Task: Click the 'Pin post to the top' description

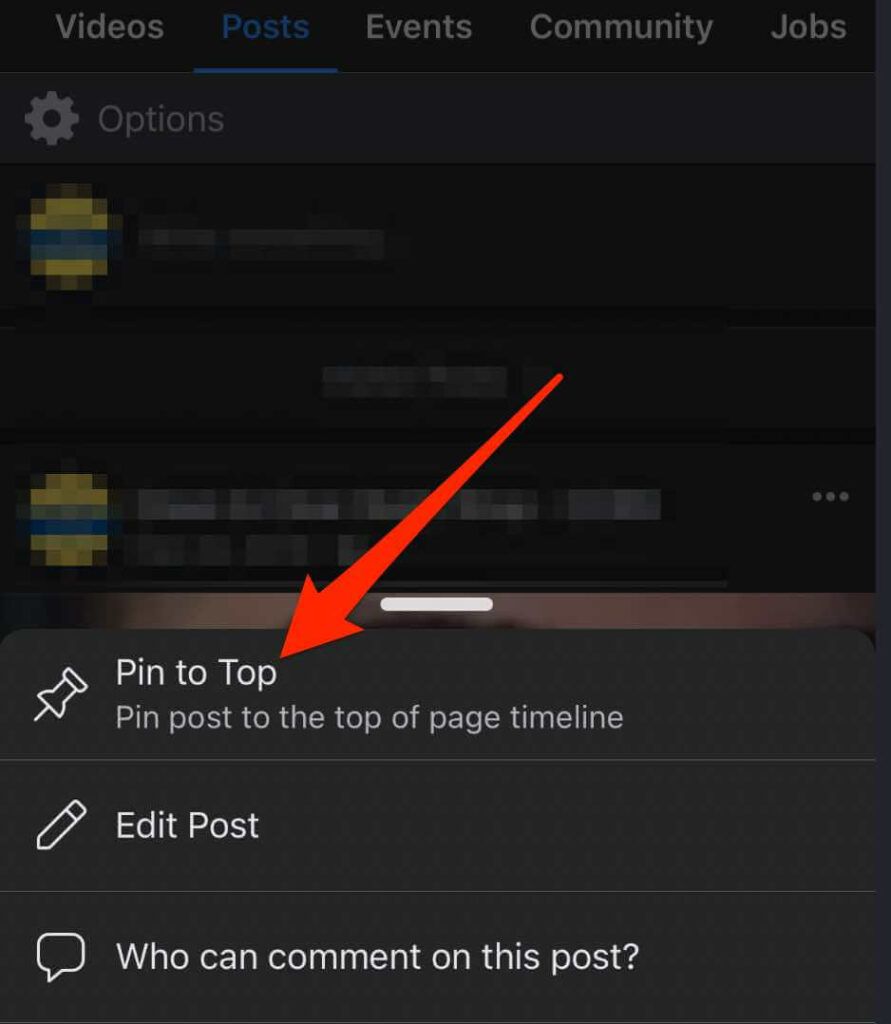Action: (x=369, y=718)
